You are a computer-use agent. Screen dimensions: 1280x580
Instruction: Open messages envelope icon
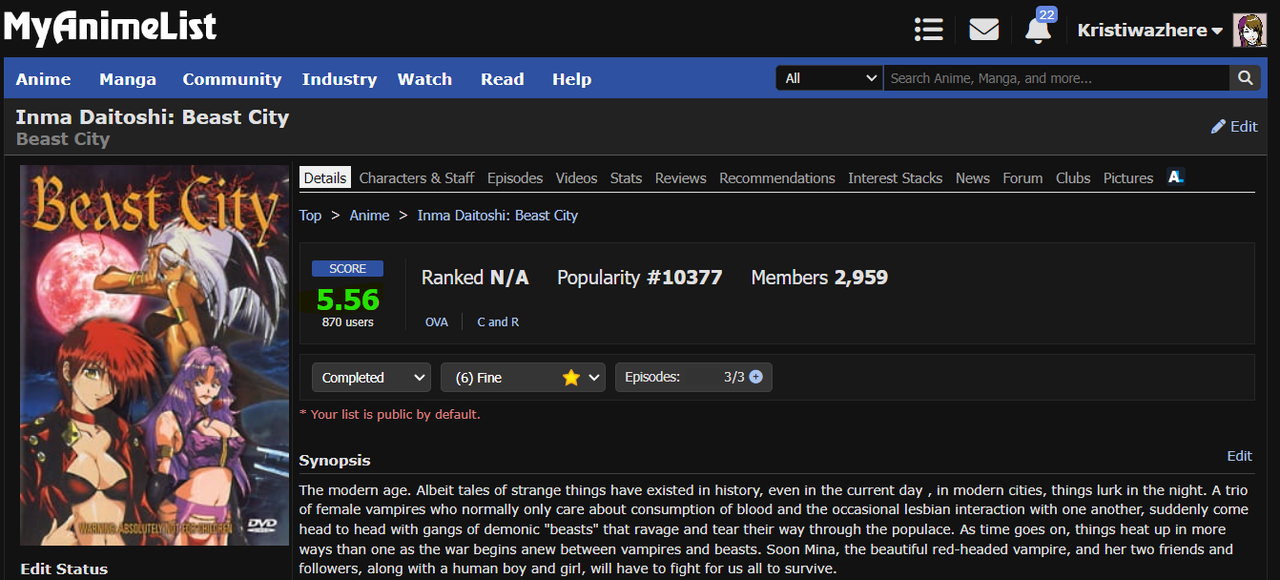tap(984, 30)
